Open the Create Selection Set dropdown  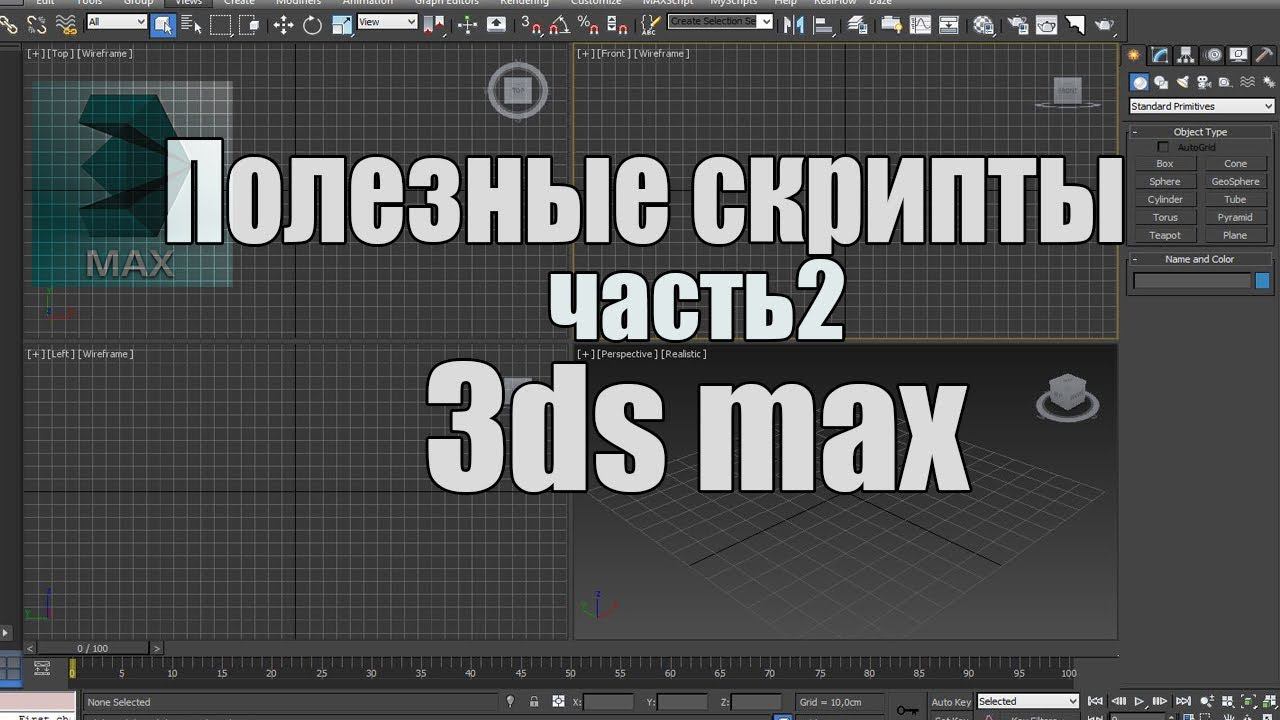(x=720, y=21)
